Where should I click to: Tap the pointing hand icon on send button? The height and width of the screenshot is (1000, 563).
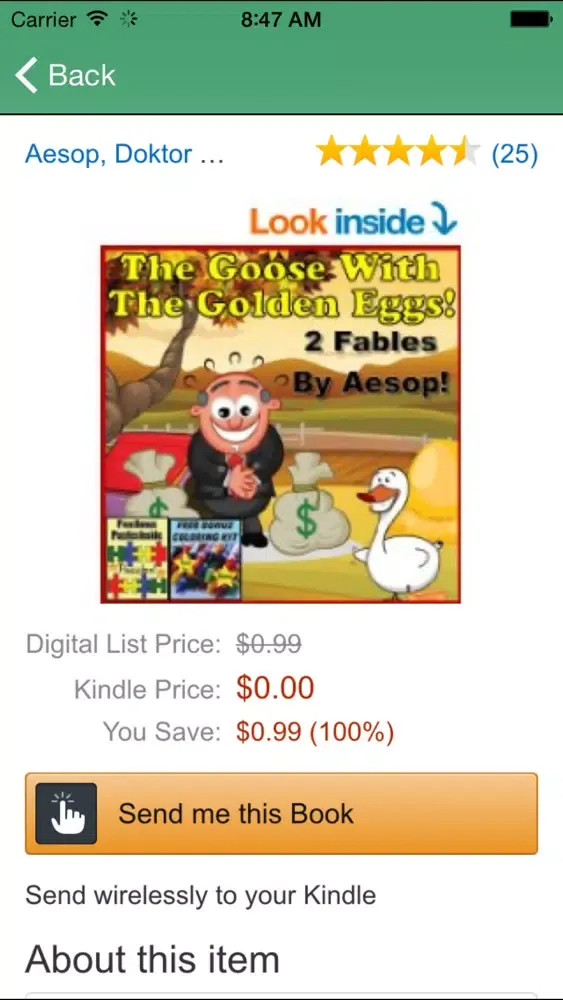pyautogui.click(x=66, y=813)
